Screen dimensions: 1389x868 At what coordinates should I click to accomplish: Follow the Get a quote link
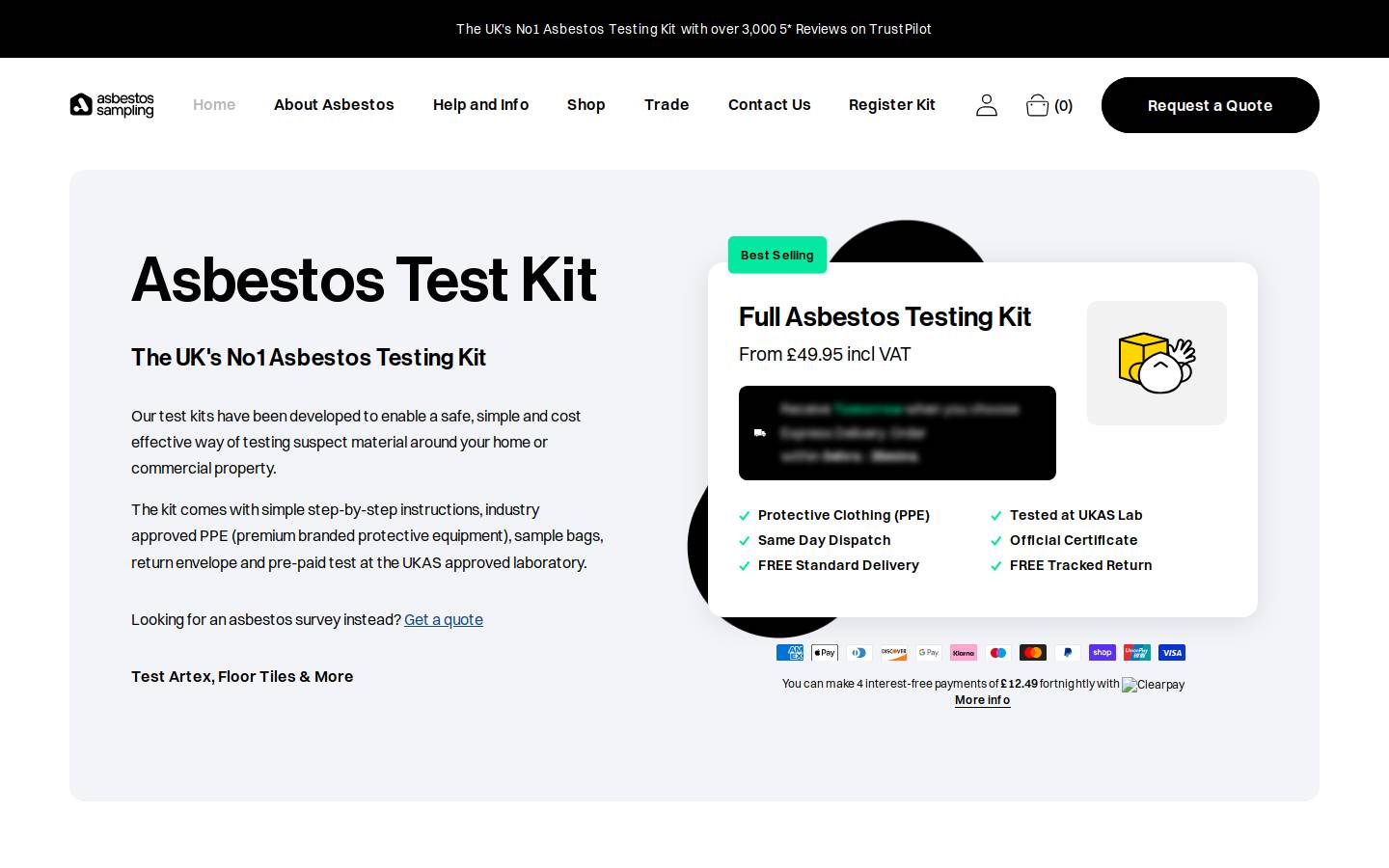tap(444, 619)
